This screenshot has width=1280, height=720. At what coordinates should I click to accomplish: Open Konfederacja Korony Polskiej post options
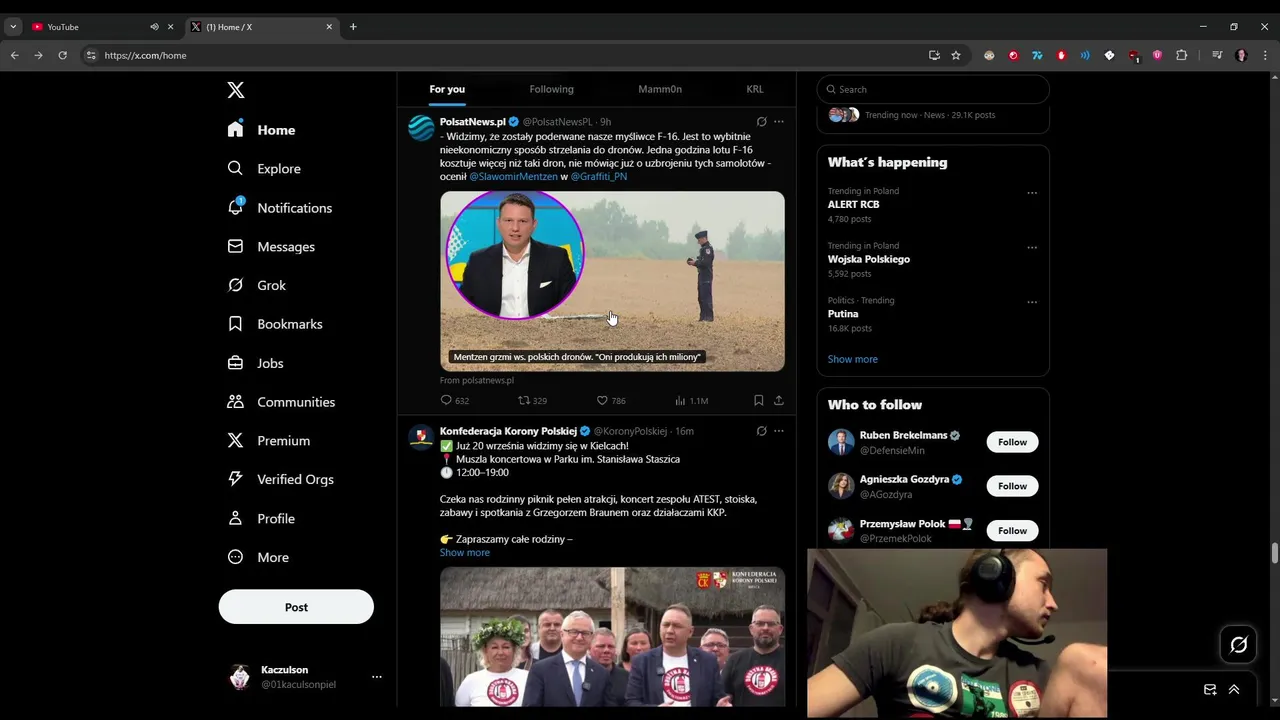779,431
